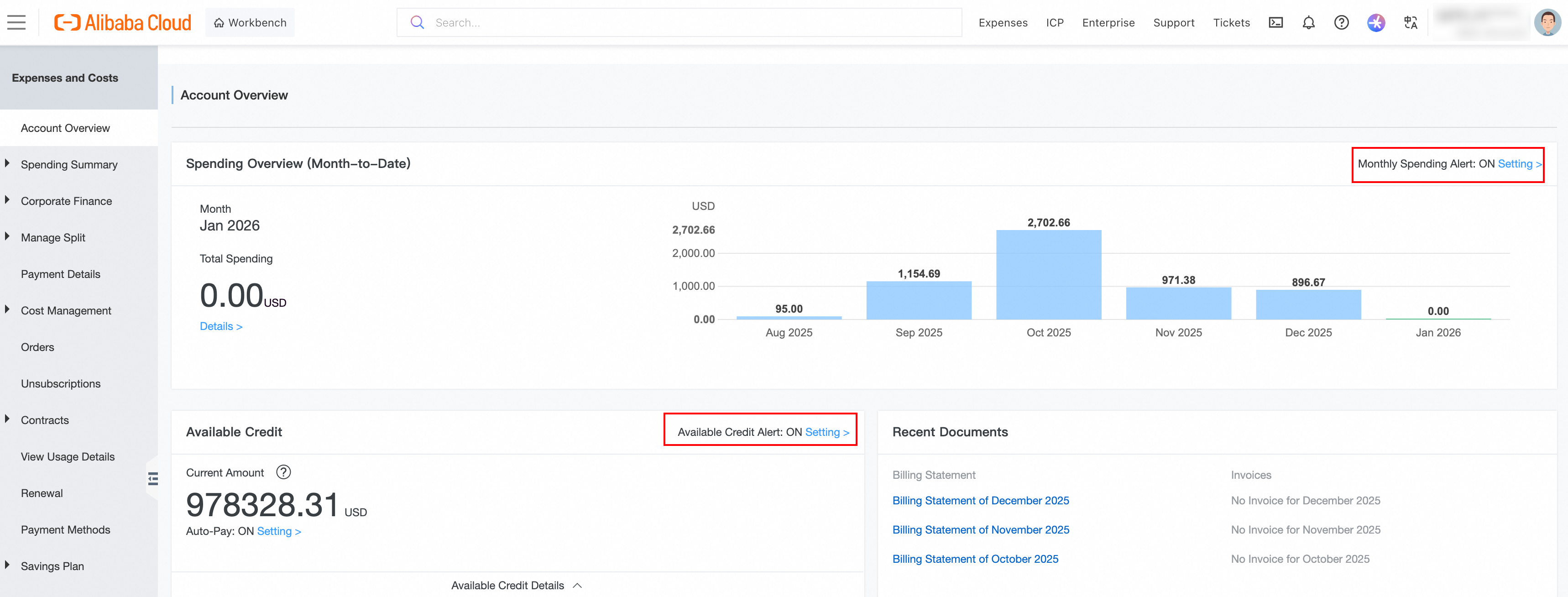Click the Oct 2025 spending bar
Screen dimensions: 1568x597
point(1048,274)
